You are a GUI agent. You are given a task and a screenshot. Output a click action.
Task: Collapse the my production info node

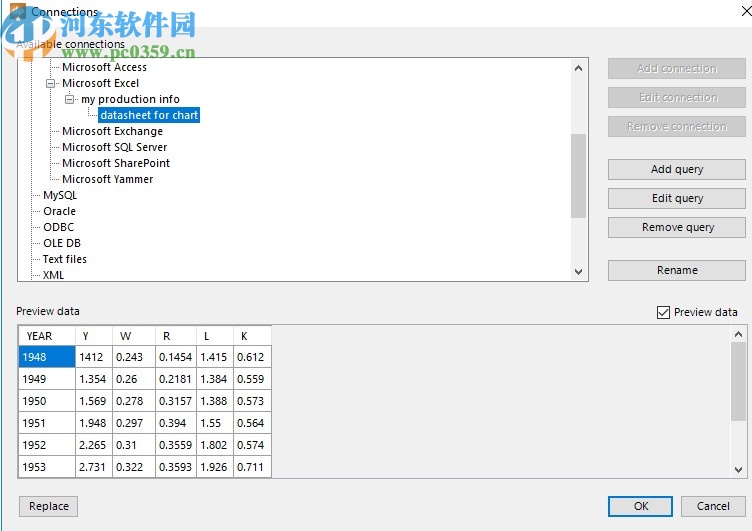point(70,99)
